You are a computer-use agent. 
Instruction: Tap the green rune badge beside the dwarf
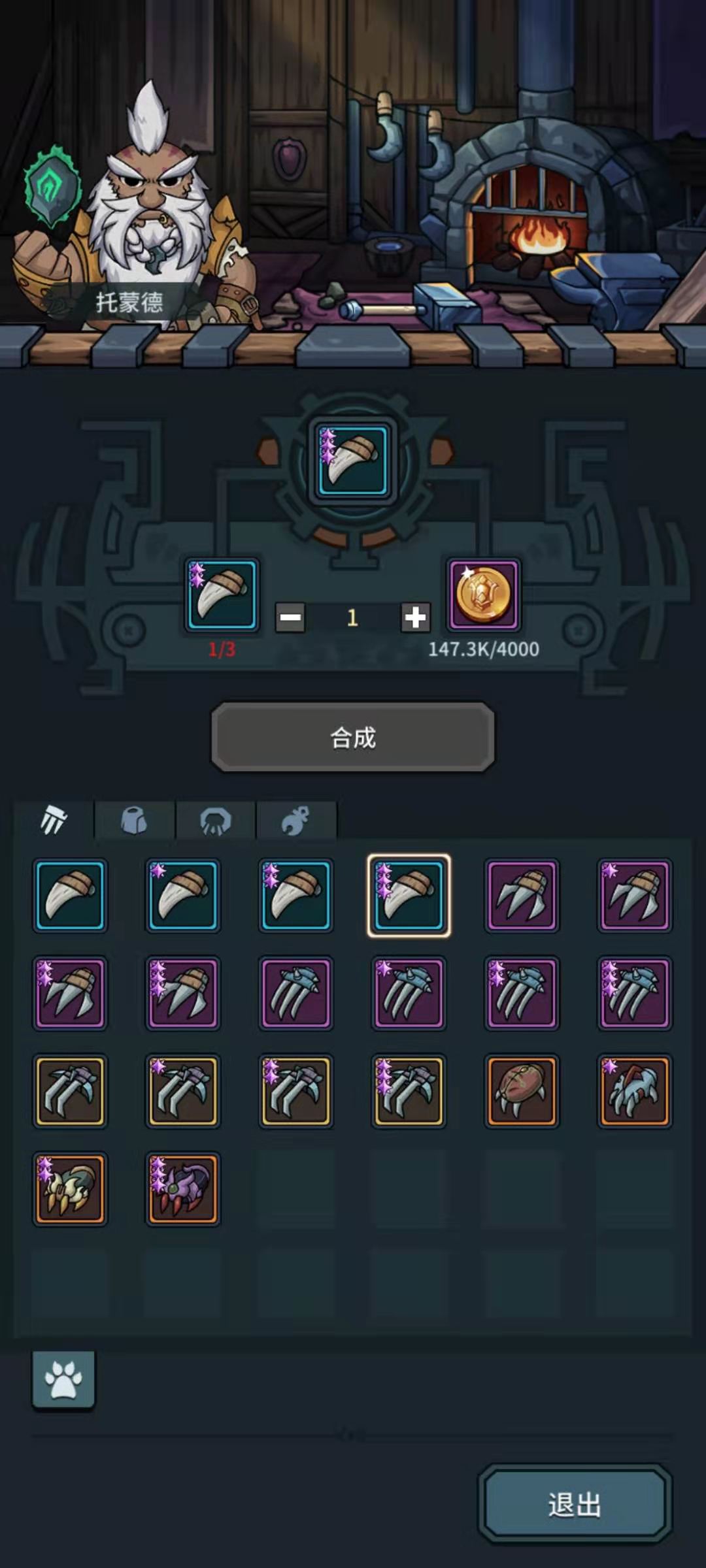pos(52,186)
